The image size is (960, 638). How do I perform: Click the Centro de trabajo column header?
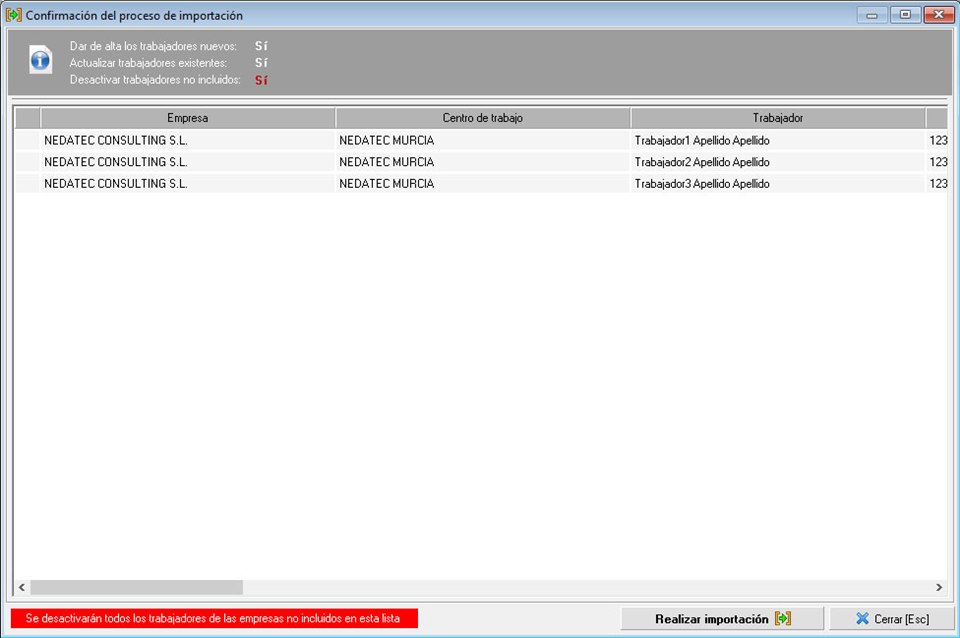pyautogui.click(x=482, y=118)
